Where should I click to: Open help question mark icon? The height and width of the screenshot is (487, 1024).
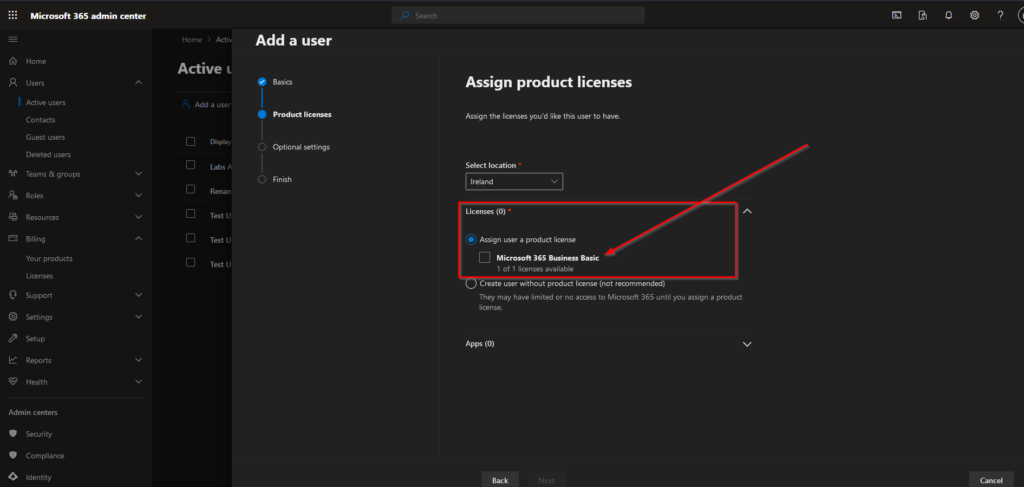[x=1000, y=16]
